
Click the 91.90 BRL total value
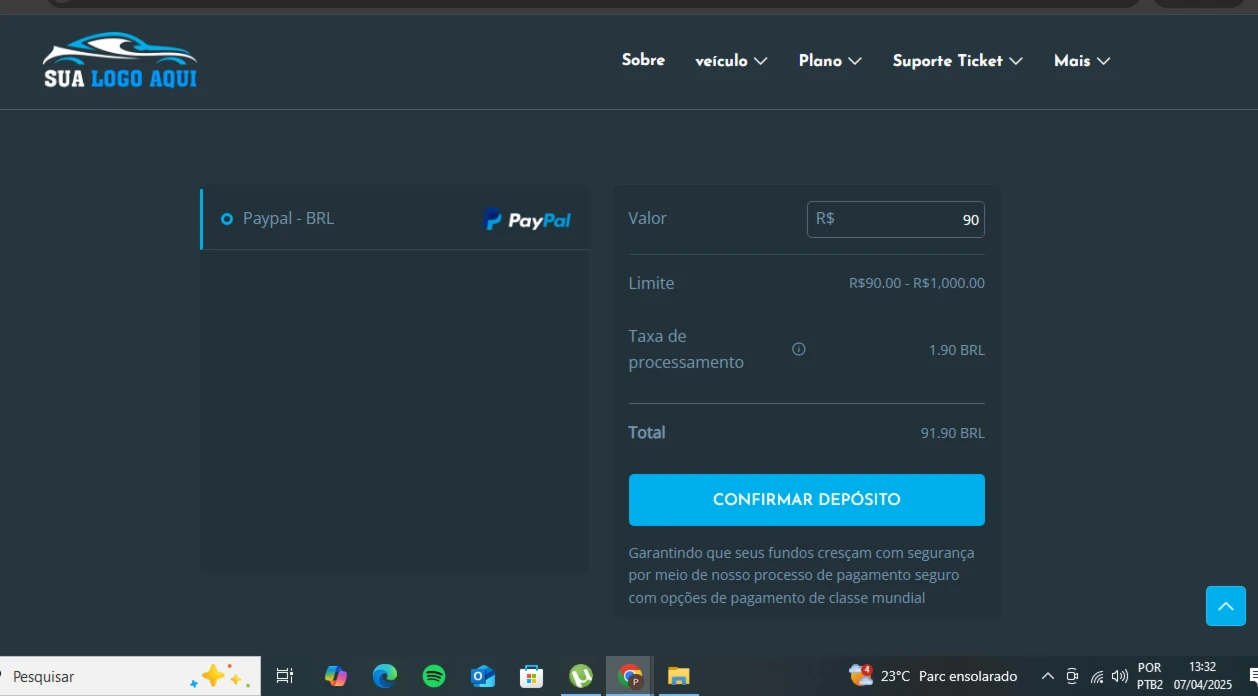point(953,433)
